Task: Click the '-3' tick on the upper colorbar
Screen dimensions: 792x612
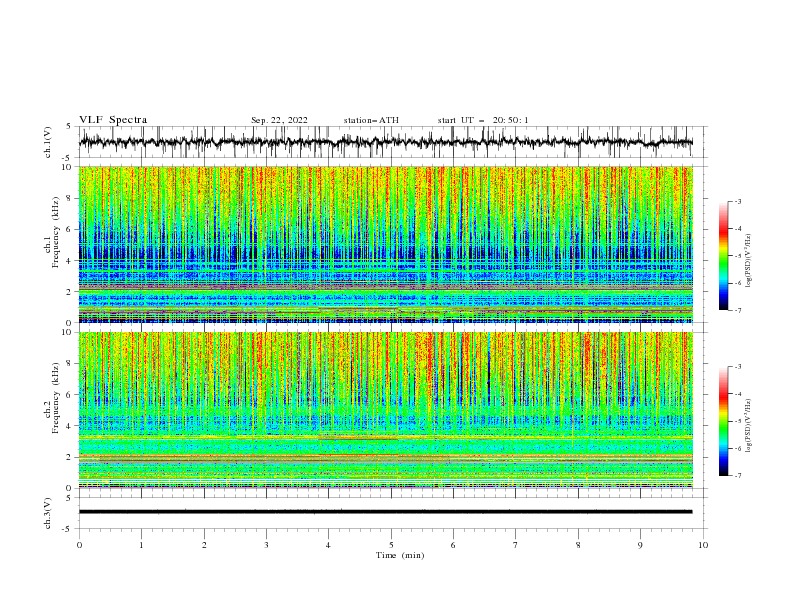Action: pyautogui.click(x=737, y=201)
